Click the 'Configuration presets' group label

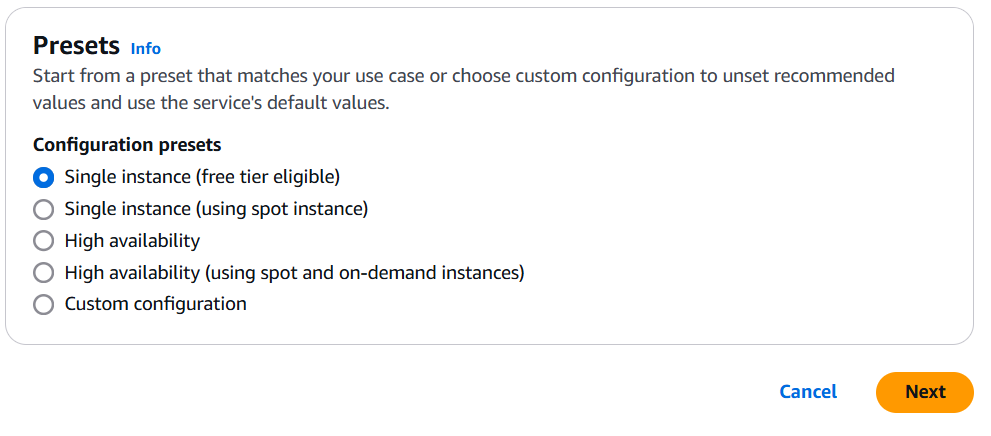(x=127, y=145)
